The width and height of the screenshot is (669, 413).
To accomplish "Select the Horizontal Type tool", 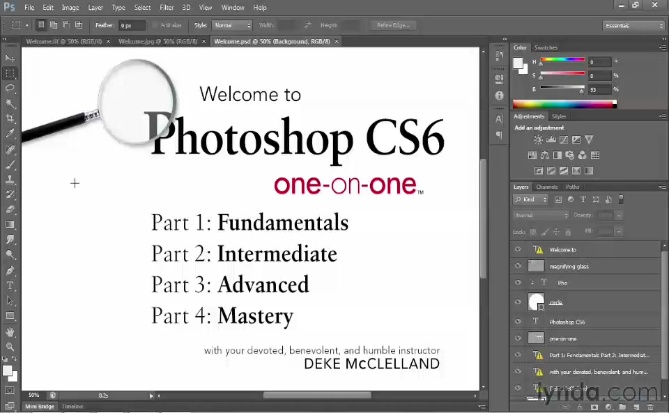I will (x=10, y=285).
